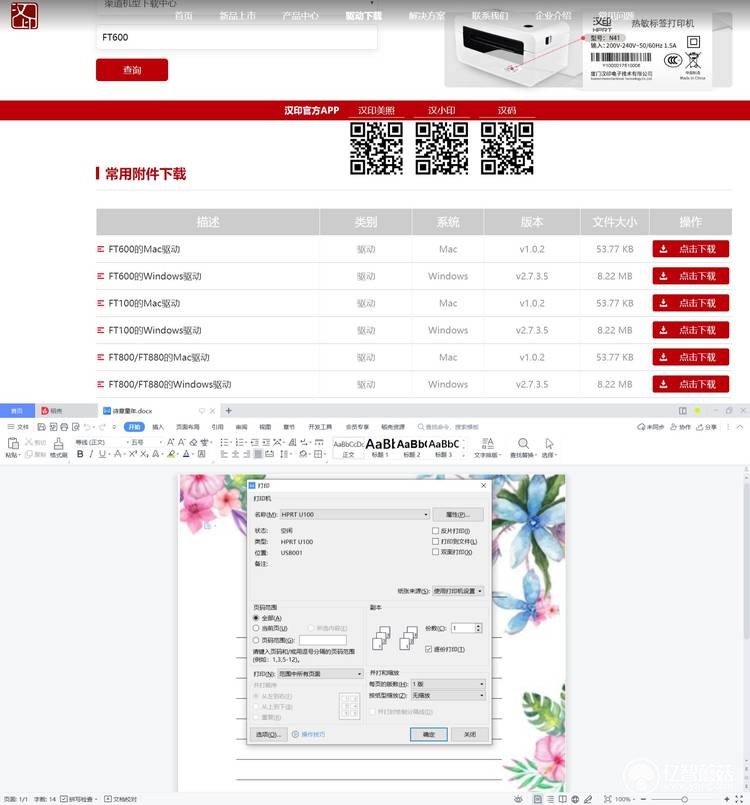
Task: Switch to the 插入 Insert ribbon tab
Action: [158, 427]
